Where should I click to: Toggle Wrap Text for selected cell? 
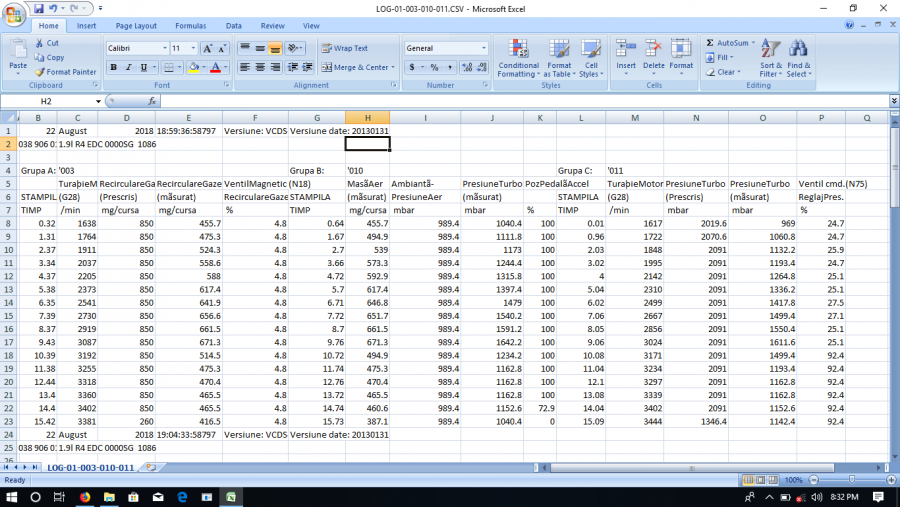(x=345, y=48)
